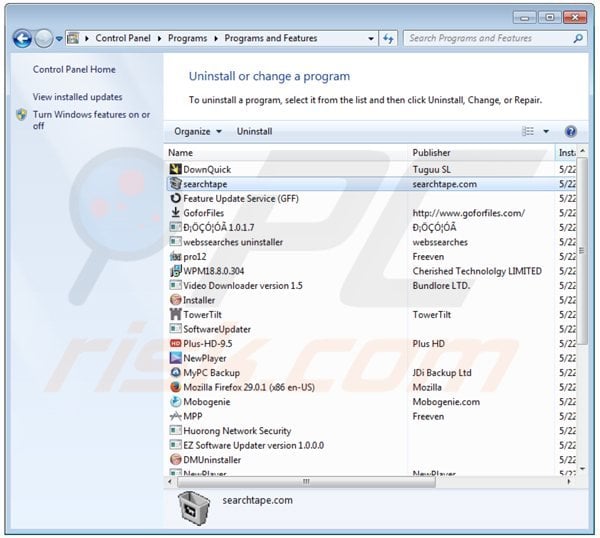Viewport: 600px width, 538px height.
Task: Expand the arrow after Control Panel breadcrumb
Action: coord(159,39)
